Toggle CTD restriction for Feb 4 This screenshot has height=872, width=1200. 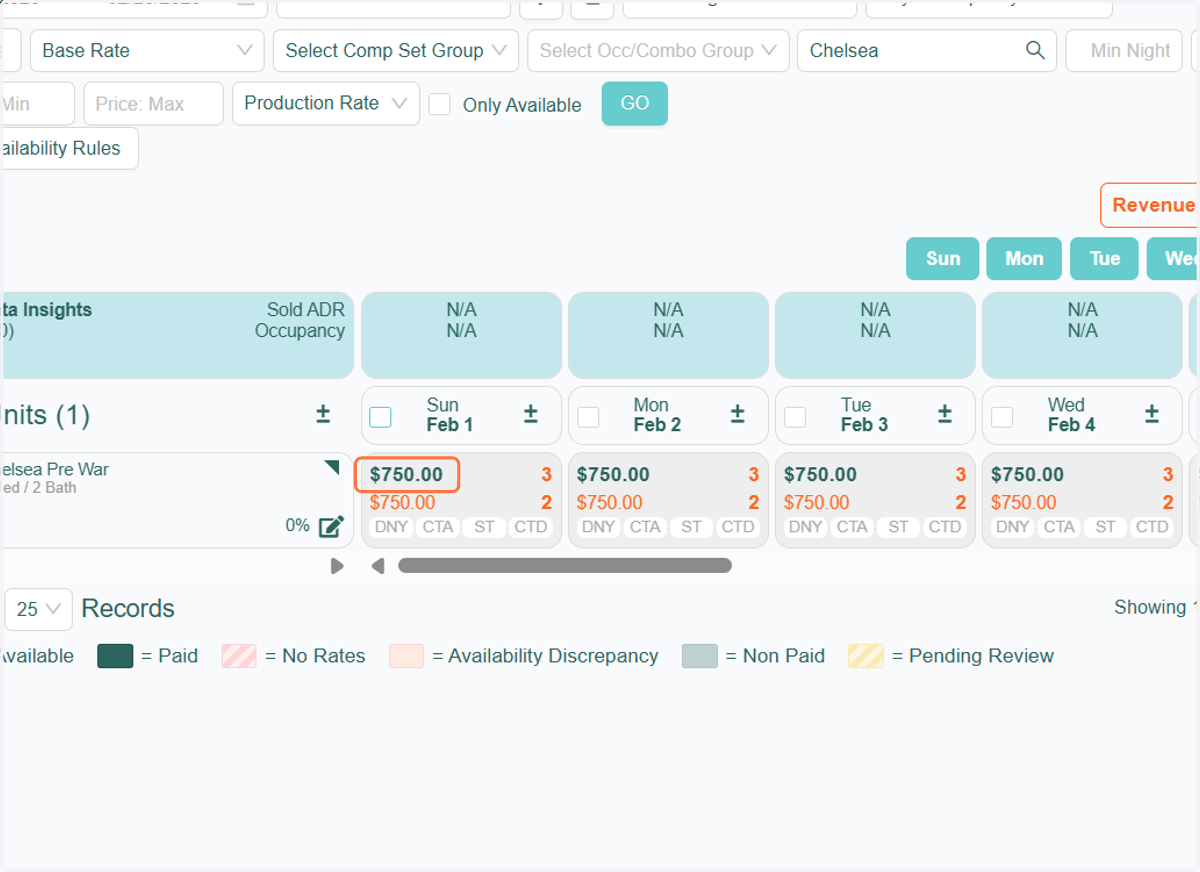click(x=1152, y=527)
